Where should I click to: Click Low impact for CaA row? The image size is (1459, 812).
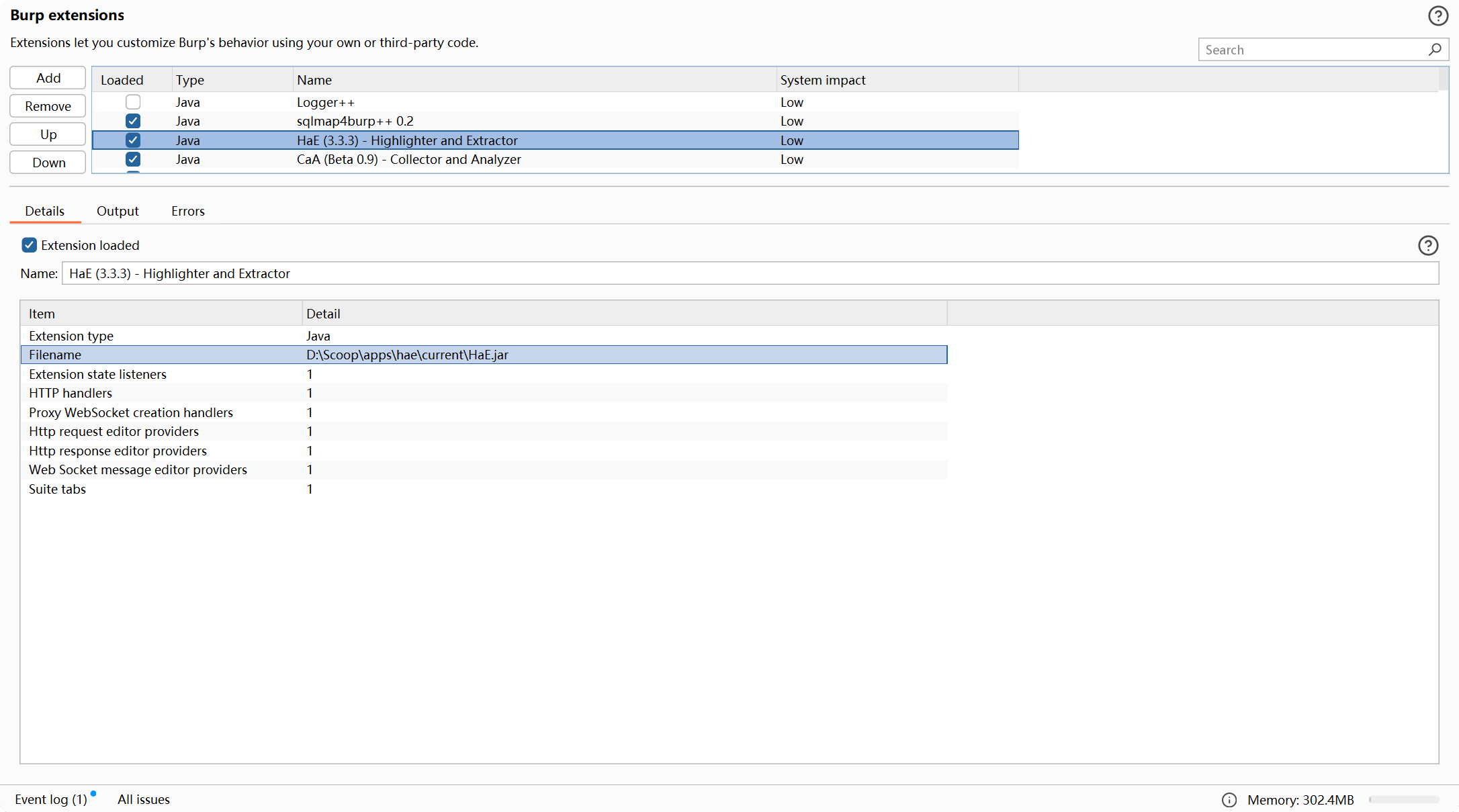792,159
